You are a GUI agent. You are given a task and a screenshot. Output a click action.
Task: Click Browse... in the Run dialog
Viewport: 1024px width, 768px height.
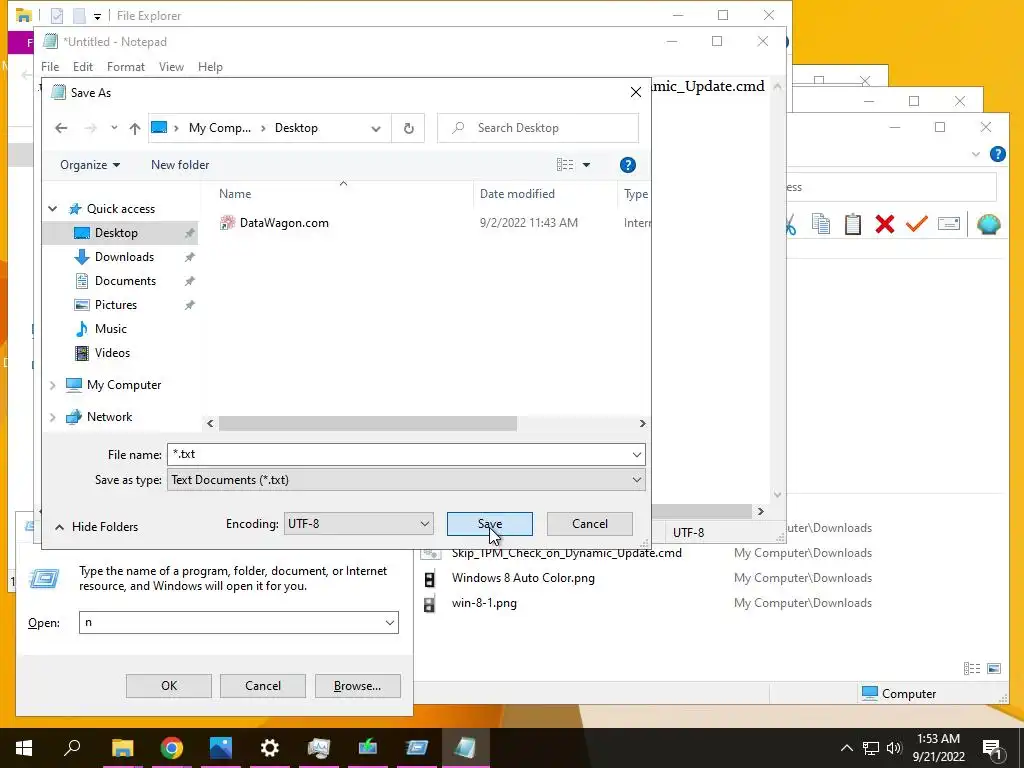pyautogui.click(x=357, y=686)
